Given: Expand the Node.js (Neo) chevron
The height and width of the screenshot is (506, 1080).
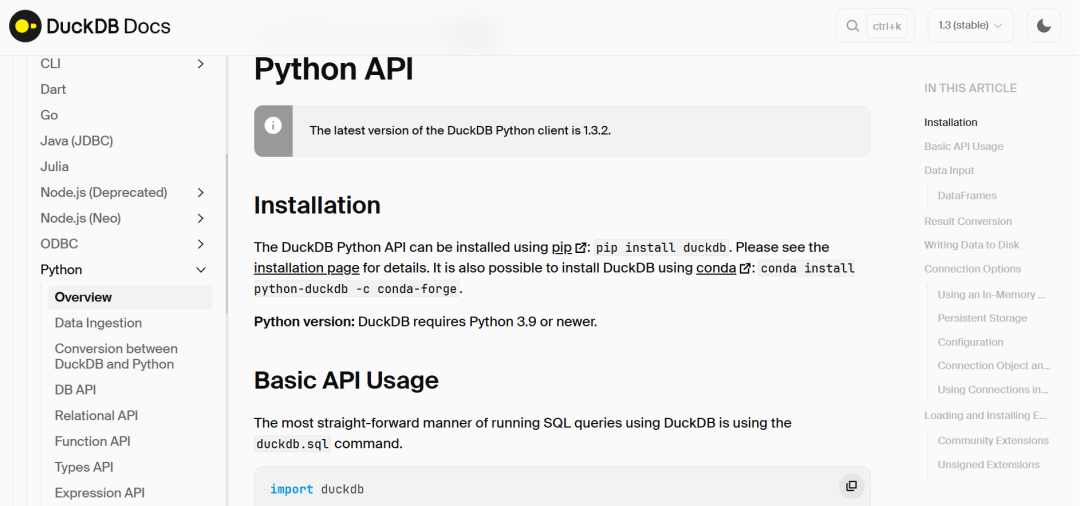Looking at the screenshot, I should coord(200,218).
